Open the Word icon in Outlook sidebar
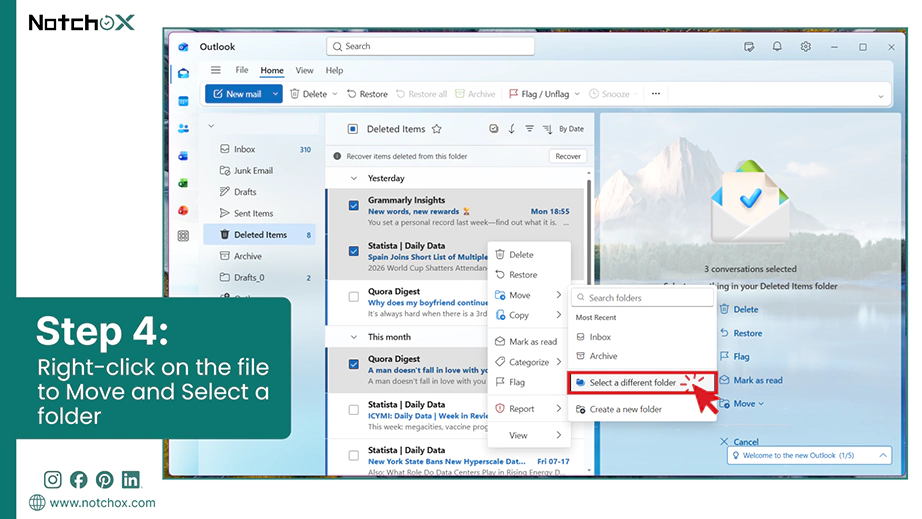Screen dimensions: 922x519 click(x=183, y=156)
